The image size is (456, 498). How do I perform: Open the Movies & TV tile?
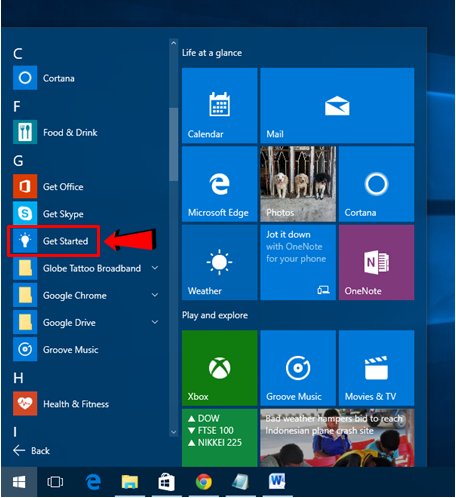click(377, 368)
